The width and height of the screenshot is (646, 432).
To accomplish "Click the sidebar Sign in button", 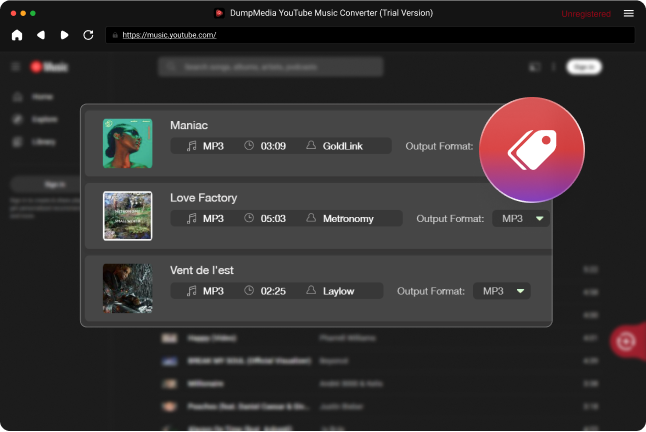I will click(46, 184).
